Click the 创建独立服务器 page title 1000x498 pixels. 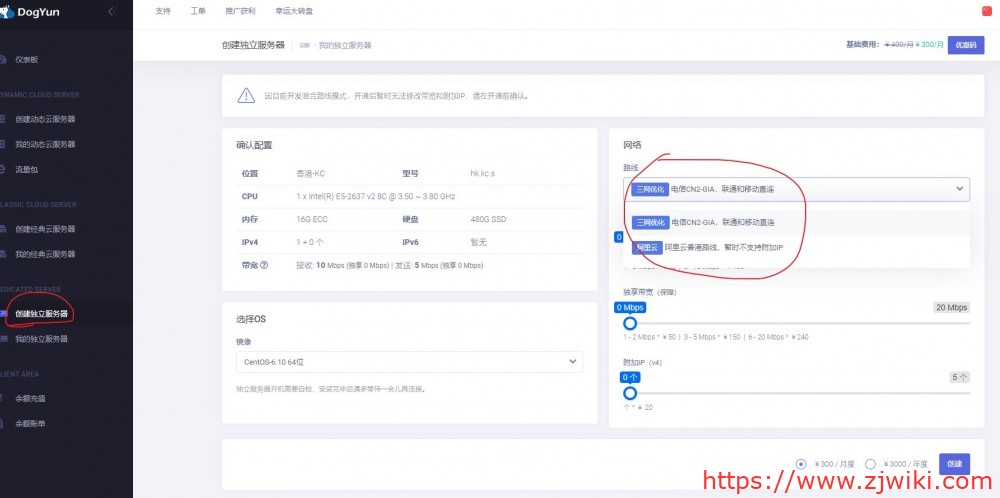(253, 45)
